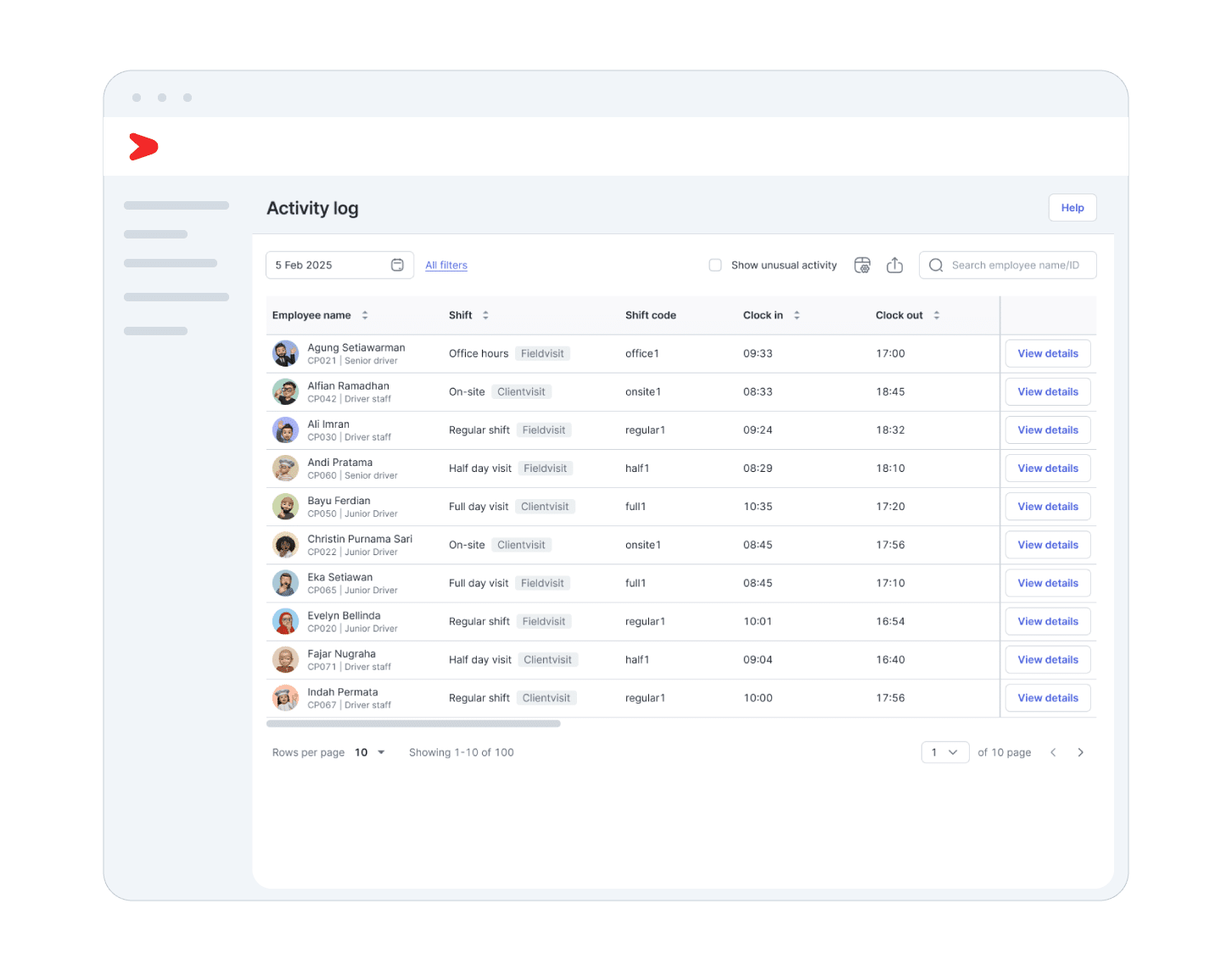Image resolution: width=1232 pixels, height=971 pixels.
Task: Open the 5 Feb 2025 date field
Action: click(x=331, y=266)
